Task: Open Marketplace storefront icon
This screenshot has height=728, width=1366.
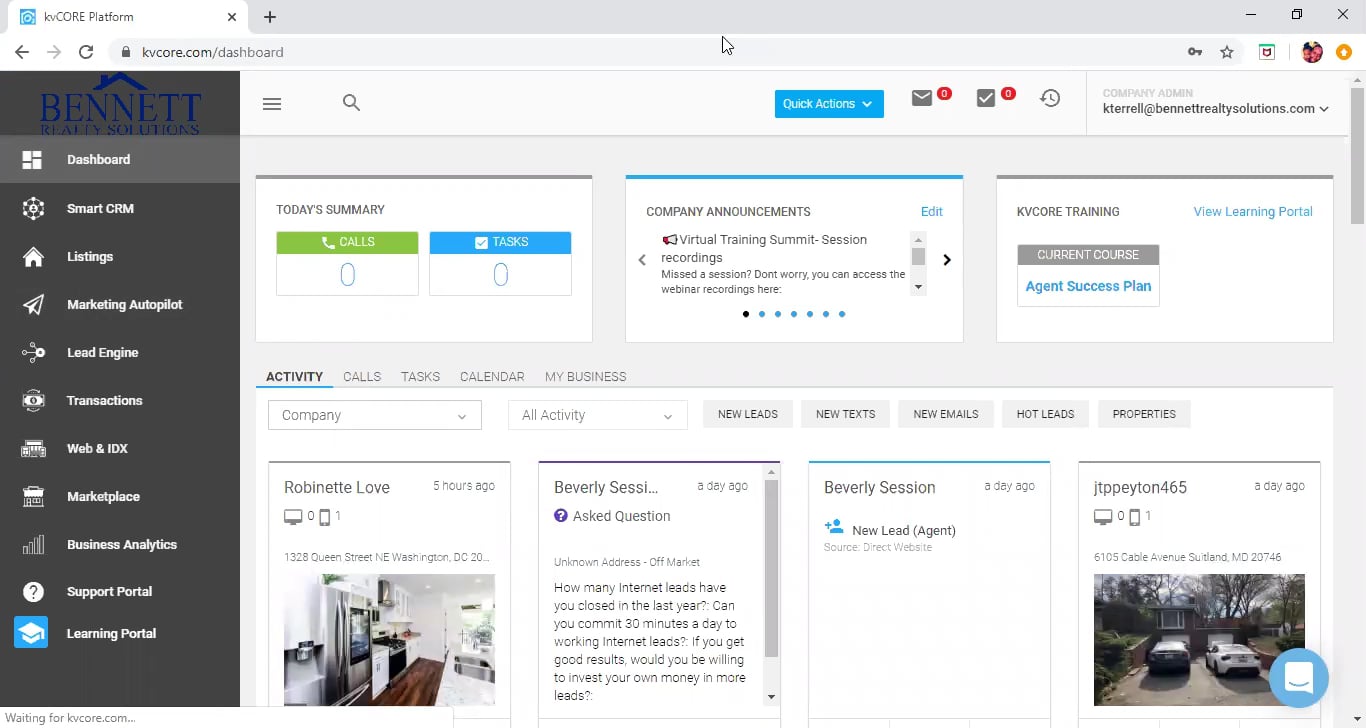Action: point(33,497)
